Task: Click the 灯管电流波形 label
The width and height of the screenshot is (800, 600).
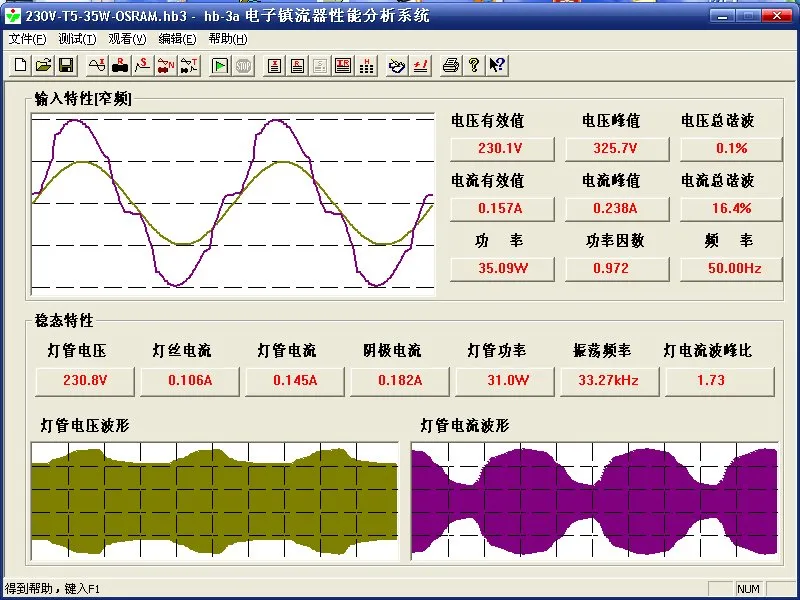Action: [465, 425]
